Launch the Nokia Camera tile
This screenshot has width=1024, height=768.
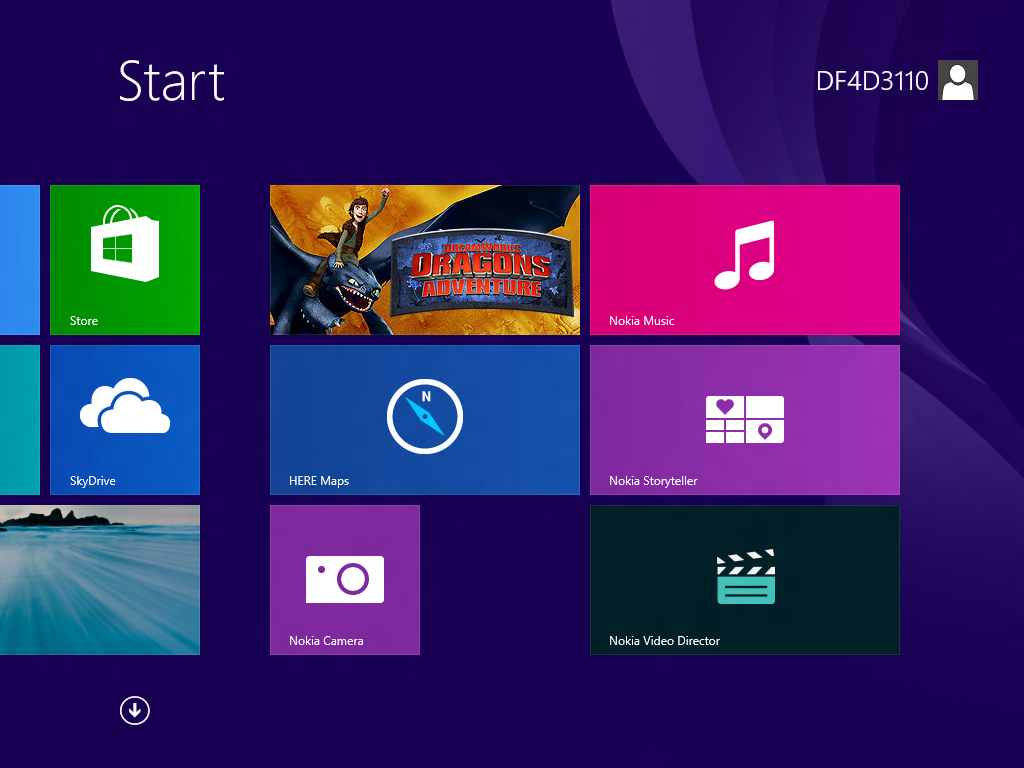point(345,580)
